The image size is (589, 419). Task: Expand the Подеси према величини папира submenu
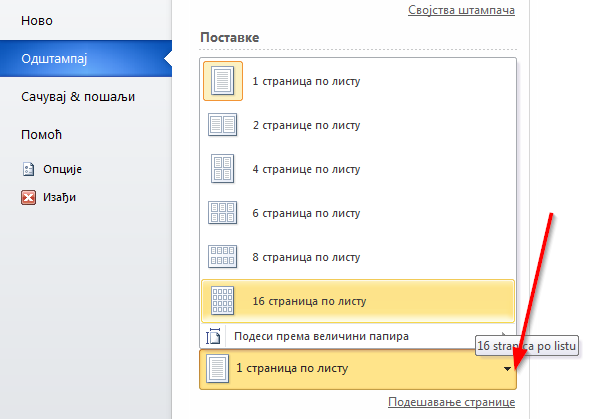click(503, 334)
